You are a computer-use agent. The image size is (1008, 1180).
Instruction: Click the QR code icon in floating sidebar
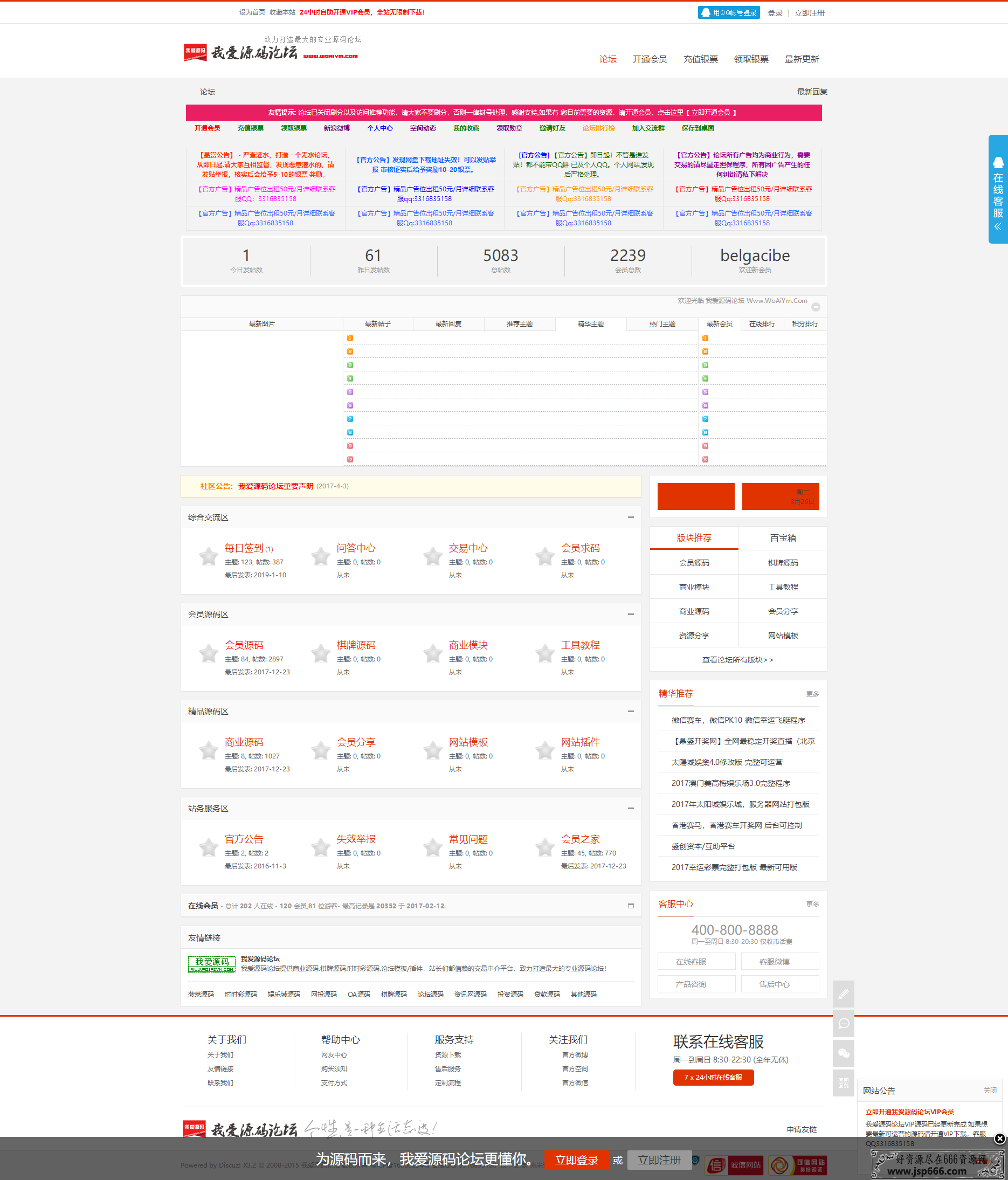844,1082
